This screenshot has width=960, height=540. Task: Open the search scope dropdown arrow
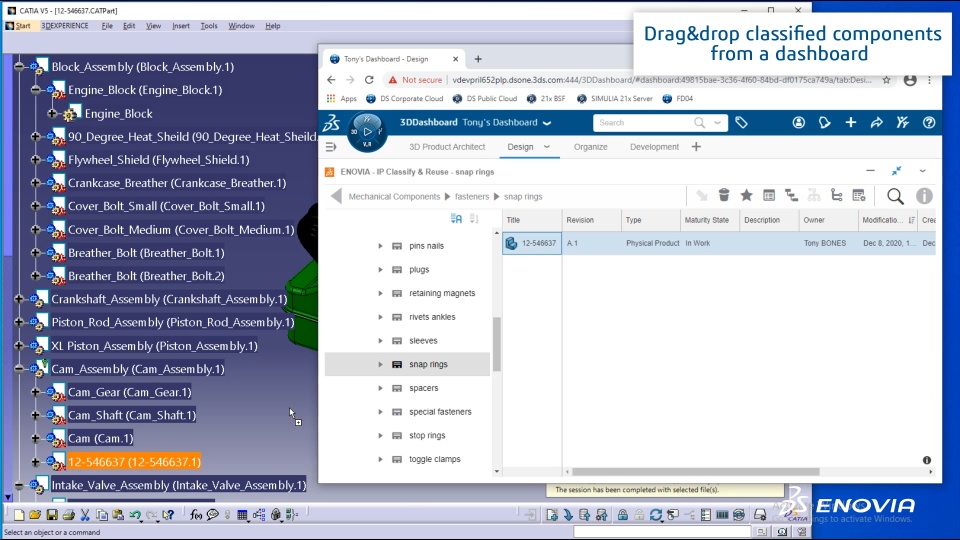coord(718,122)
